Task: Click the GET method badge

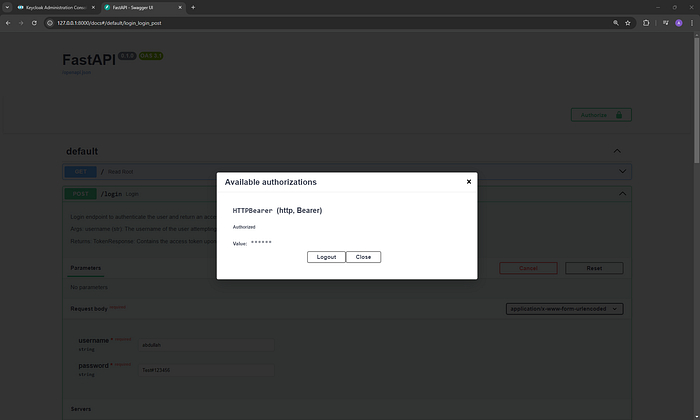Action: pyautogui.click(x=80, y=171)
